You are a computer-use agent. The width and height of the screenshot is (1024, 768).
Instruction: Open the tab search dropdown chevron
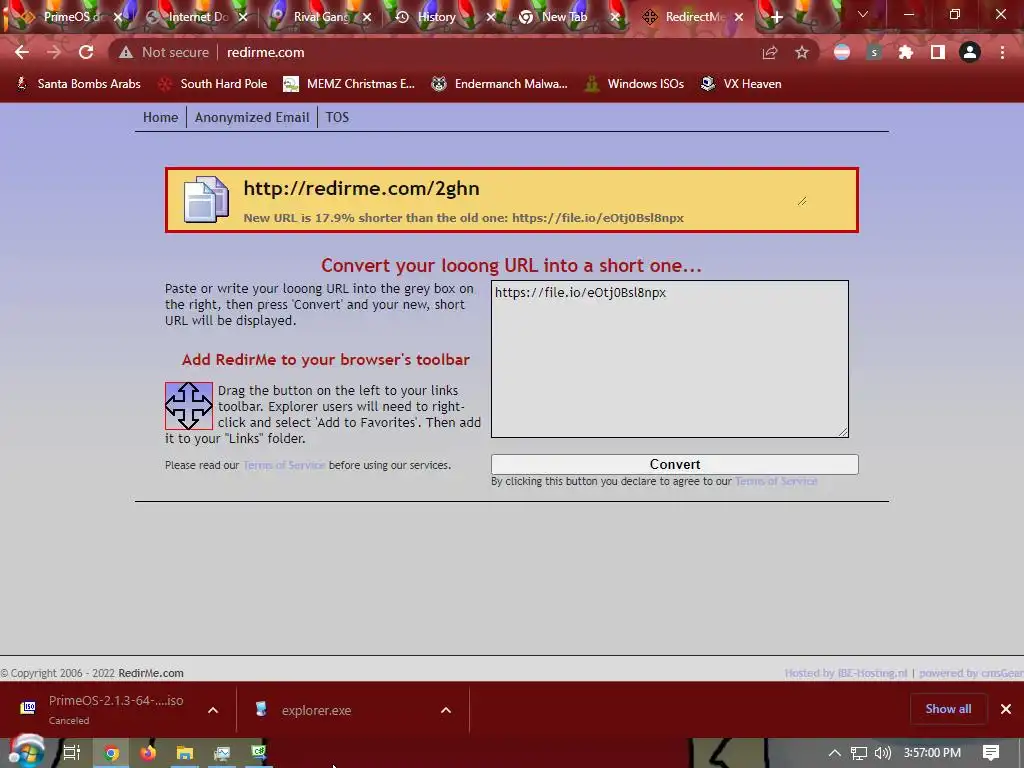(863, 14)
